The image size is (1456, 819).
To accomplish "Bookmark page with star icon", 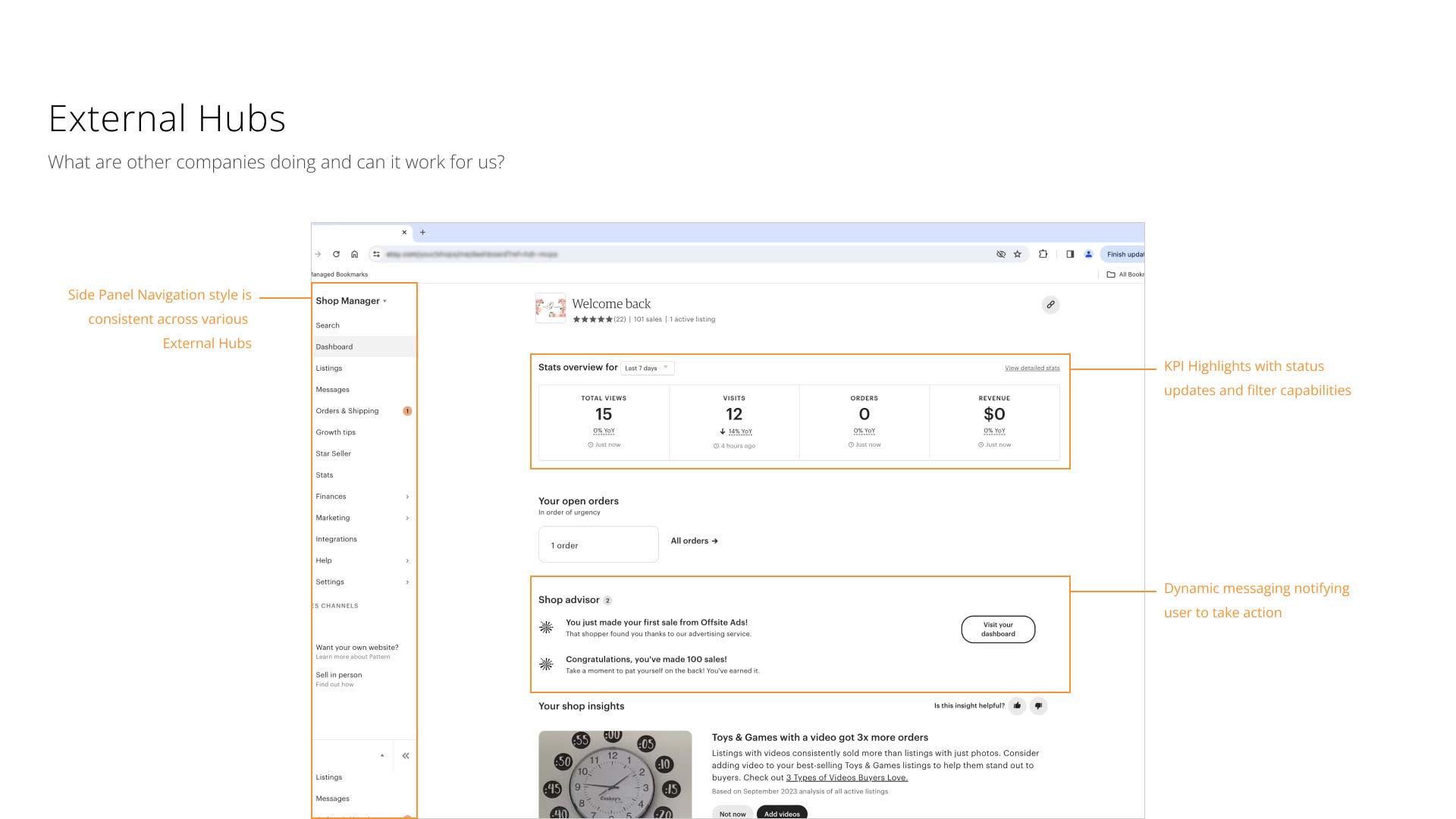I will pos(1018,254).
